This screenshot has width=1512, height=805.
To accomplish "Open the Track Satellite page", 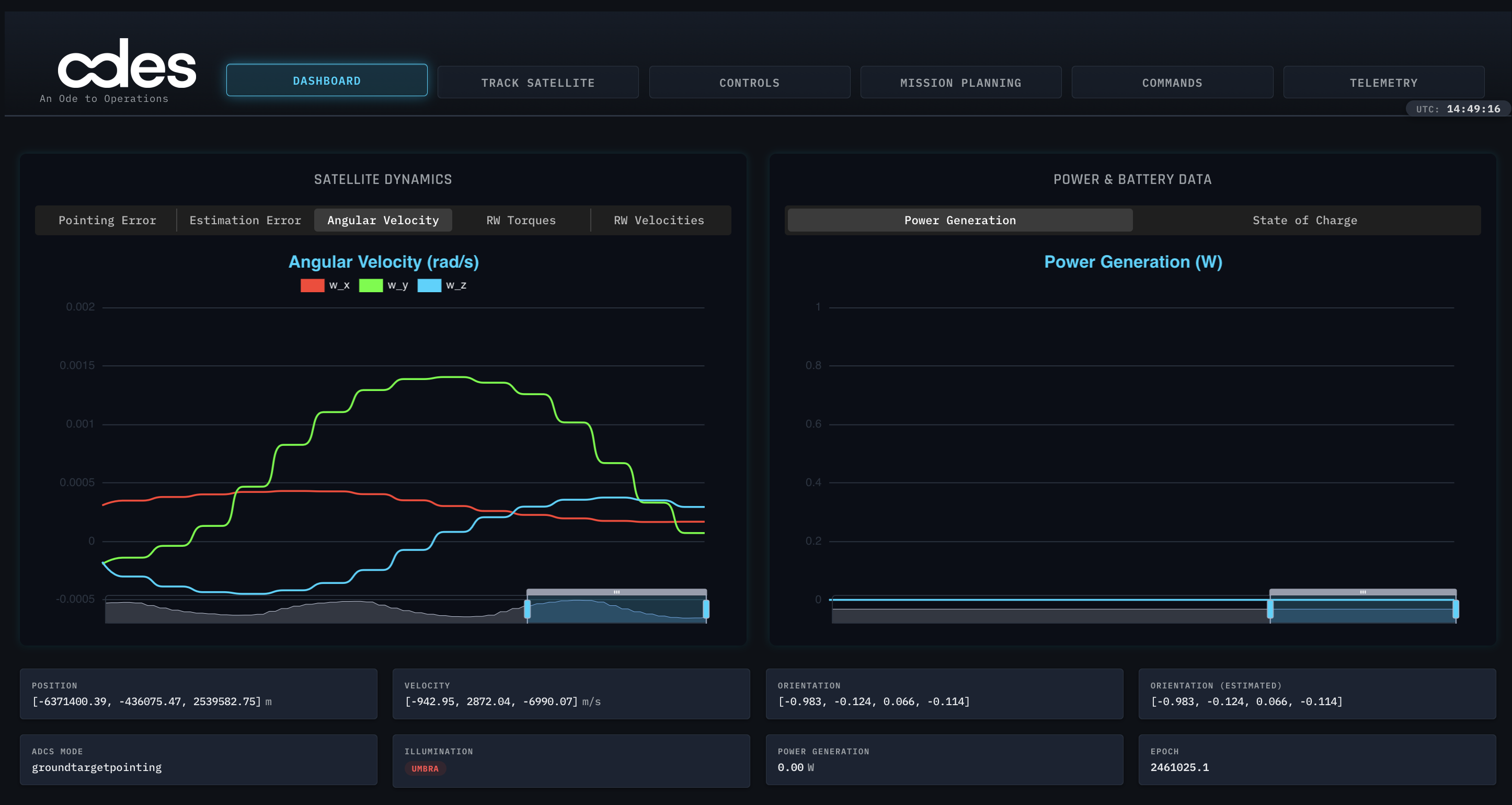I will [537, 83].
